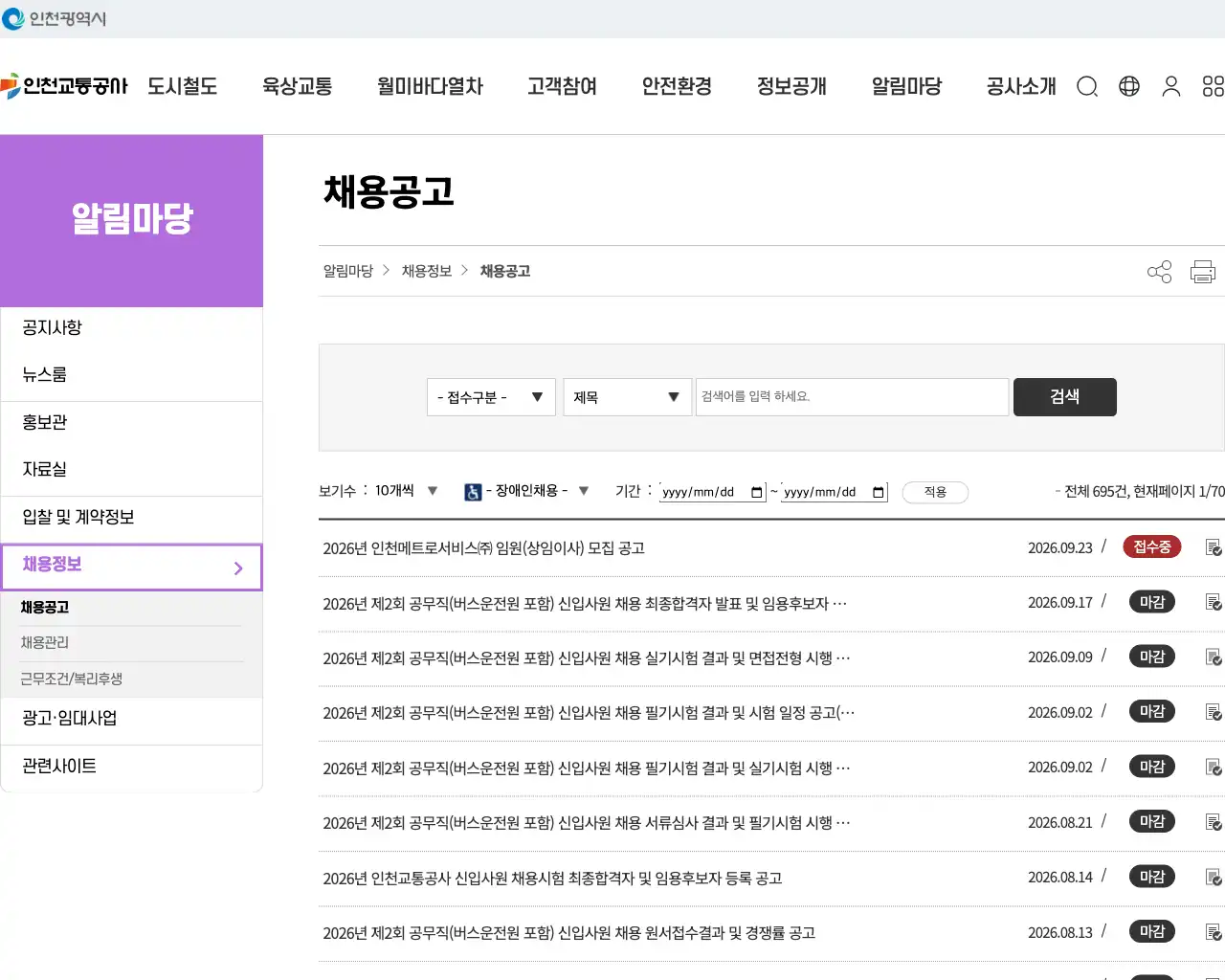Open 원서접수결과 및 경쟁률 공고 post
The height and width of the screenshot is (980, 1225).
click(x=569, y=933)
